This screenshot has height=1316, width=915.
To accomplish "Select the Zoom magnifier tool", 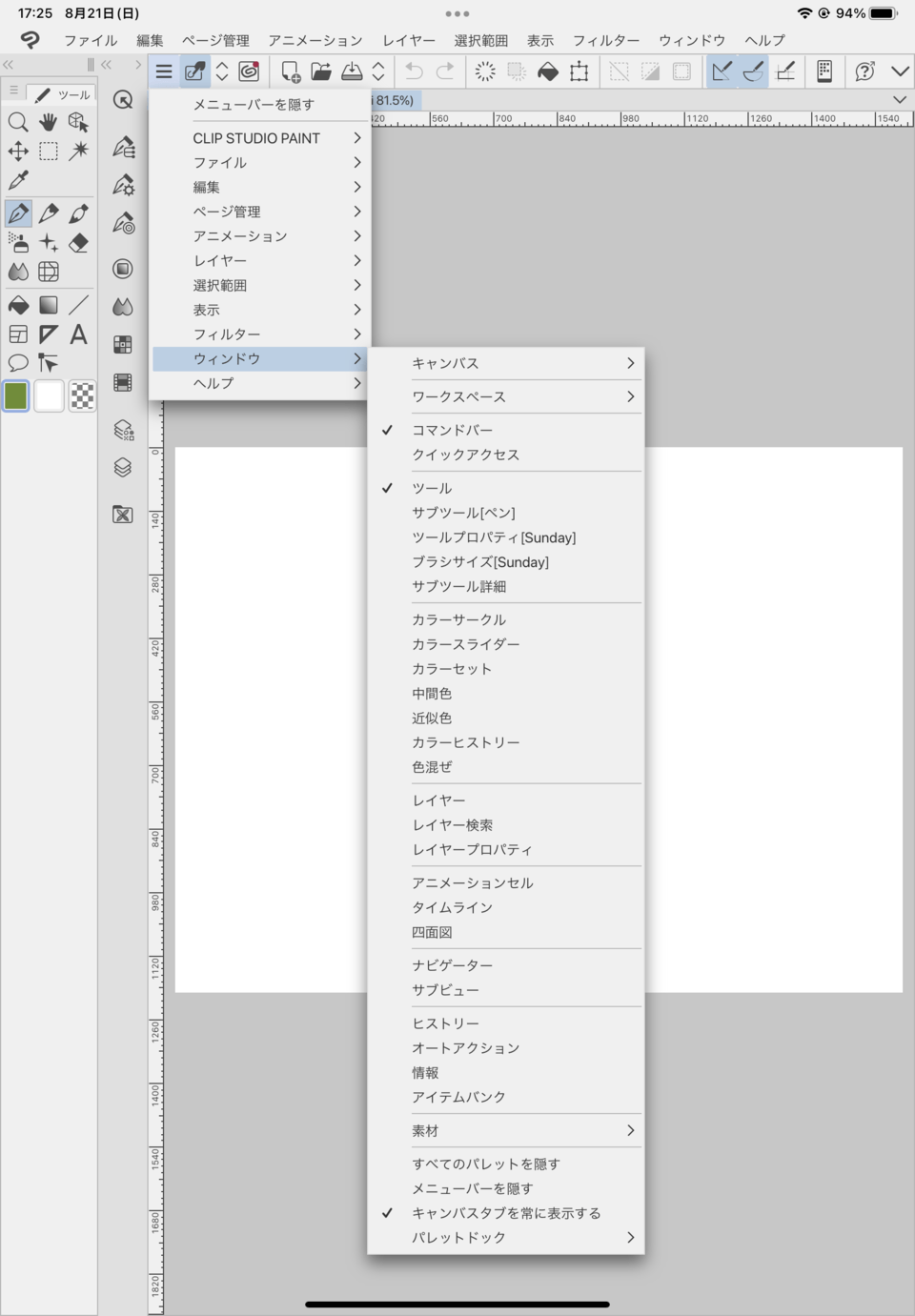I will click(x=18, y=122).
